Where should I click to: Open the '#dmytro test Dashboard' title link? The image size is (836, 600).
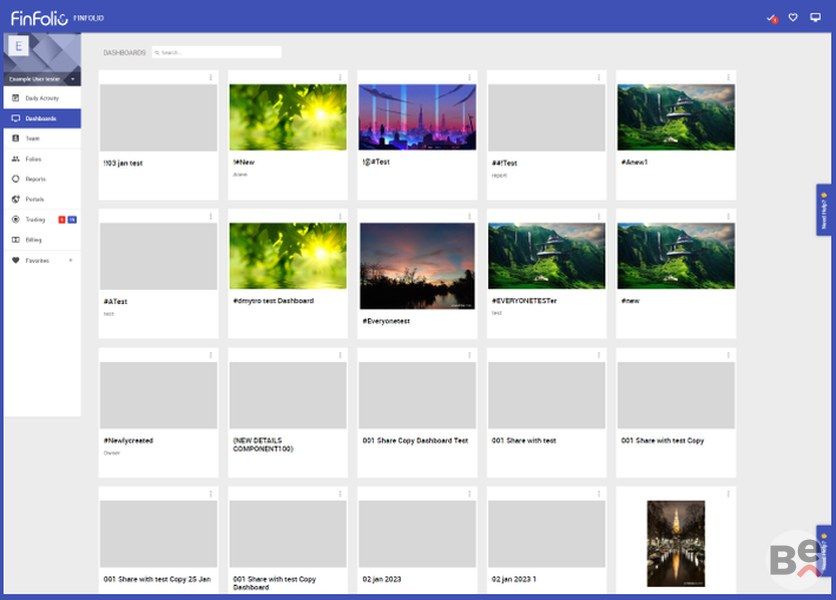pos(273,300)
